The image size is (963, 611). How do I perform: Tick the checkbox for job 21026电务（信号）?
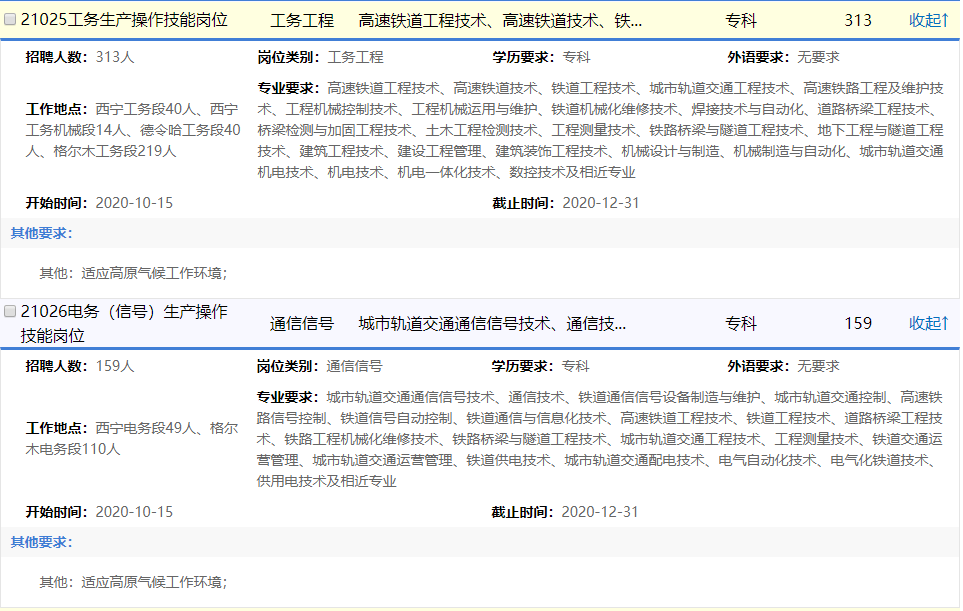[x=10, y=312]
